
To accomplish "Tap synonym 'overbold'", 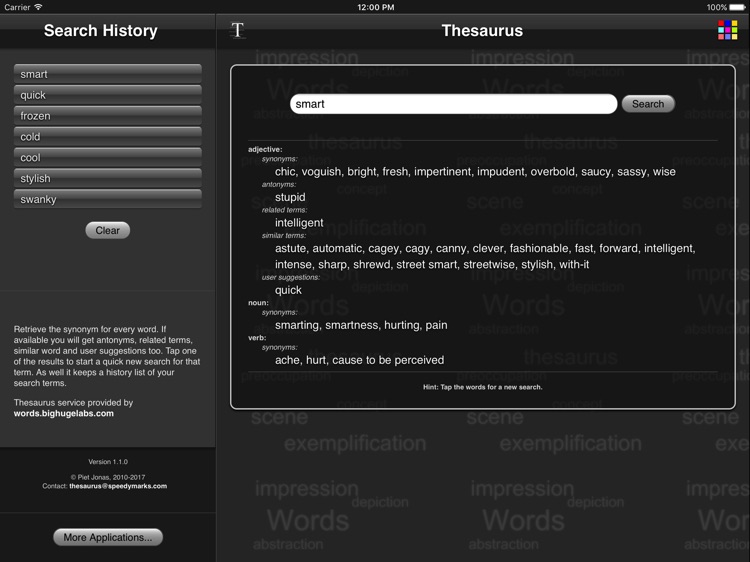I will point(553,172).
